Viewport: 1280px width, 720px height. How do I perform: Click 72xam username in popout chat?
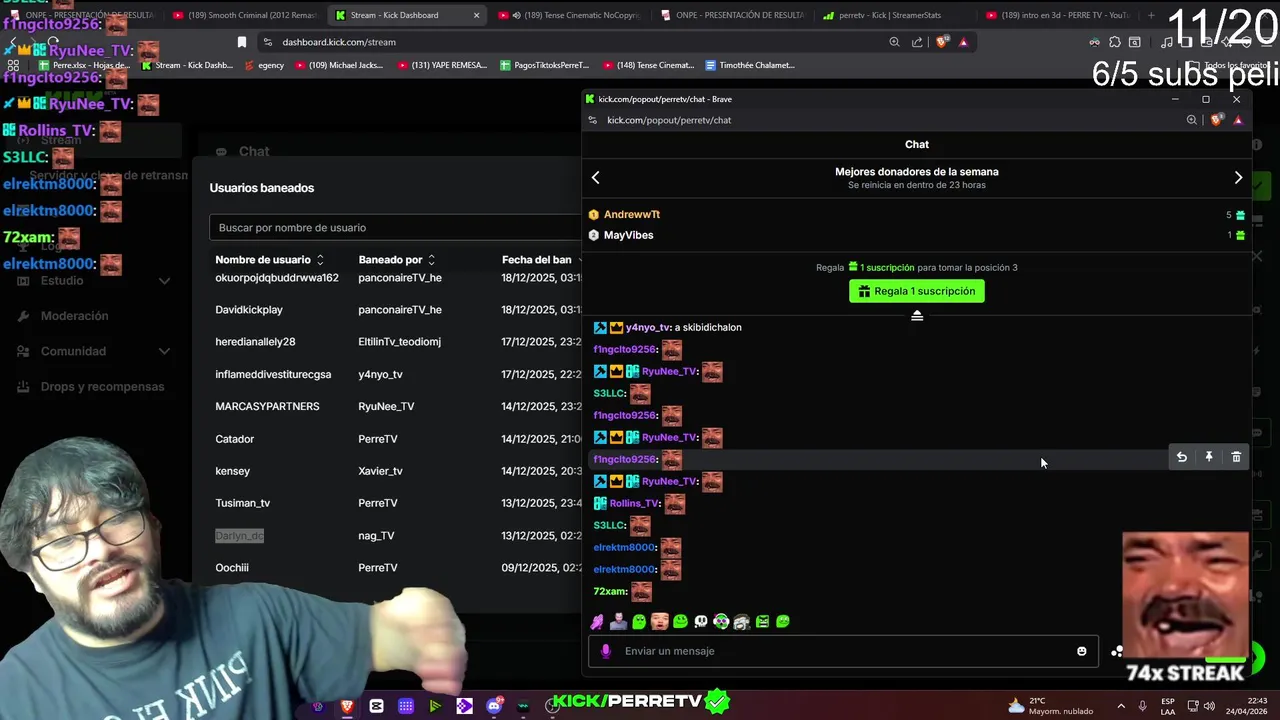pos(609,592)
